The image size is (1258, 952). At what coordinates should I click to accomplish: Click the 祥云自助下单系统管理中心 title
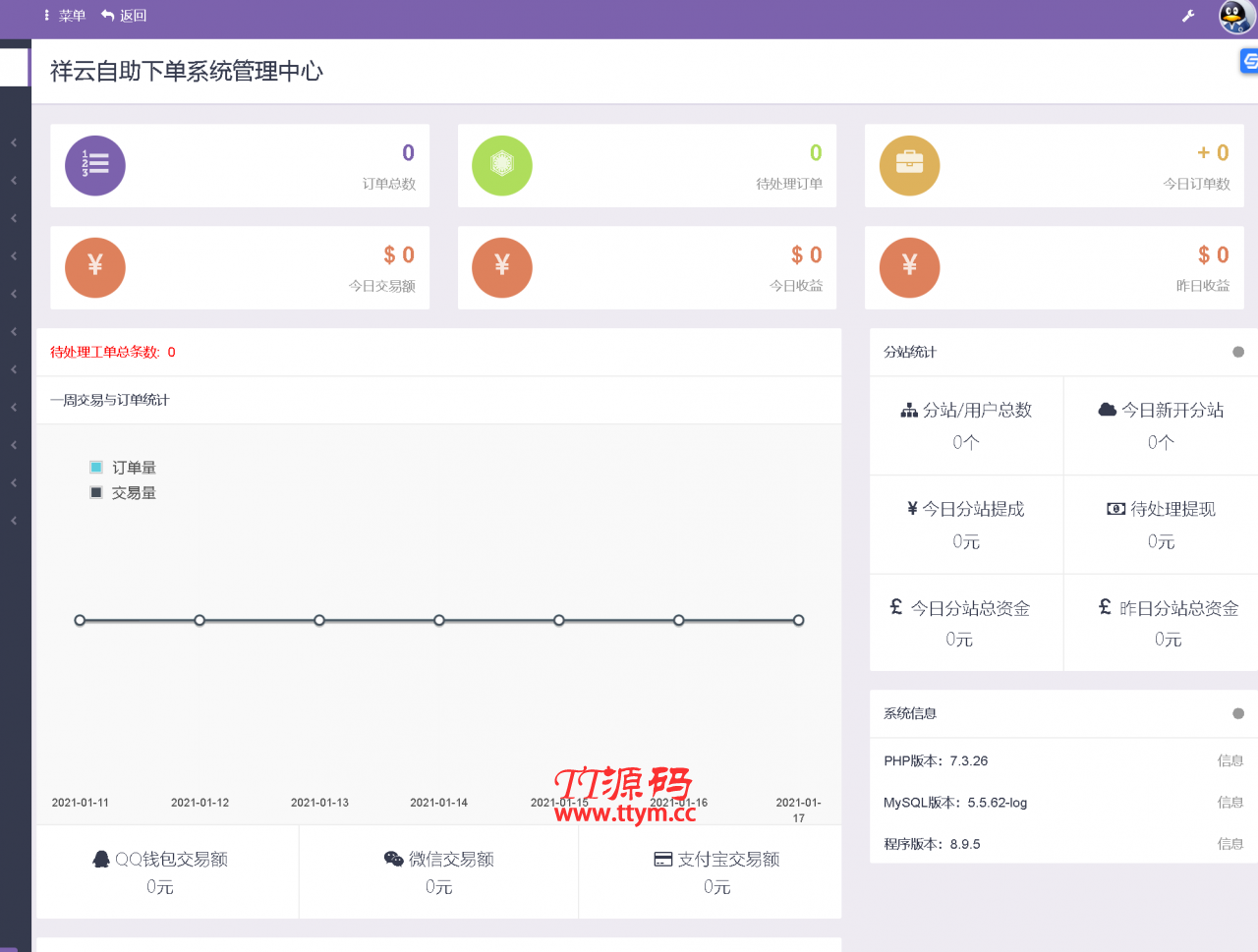[x=187, y=71]
